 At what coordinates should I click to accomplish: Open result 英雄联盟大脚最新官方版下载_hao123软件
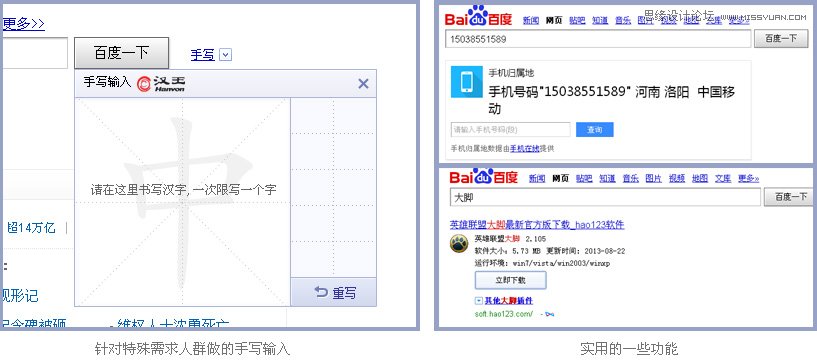[x=537, y=225]
